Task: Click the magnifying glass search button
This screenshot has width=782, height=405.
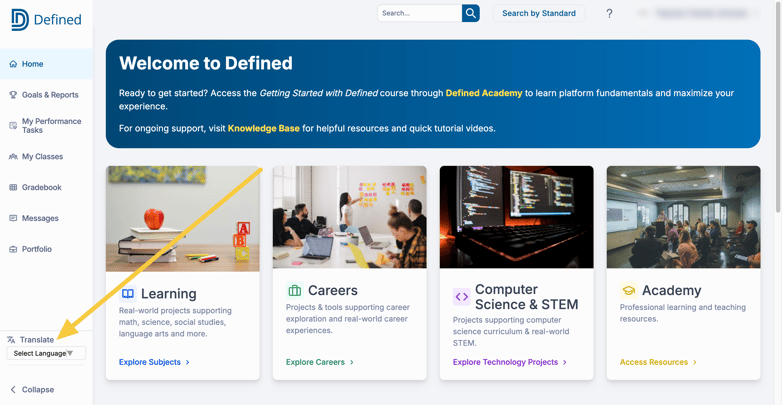Action: [470, 13]
